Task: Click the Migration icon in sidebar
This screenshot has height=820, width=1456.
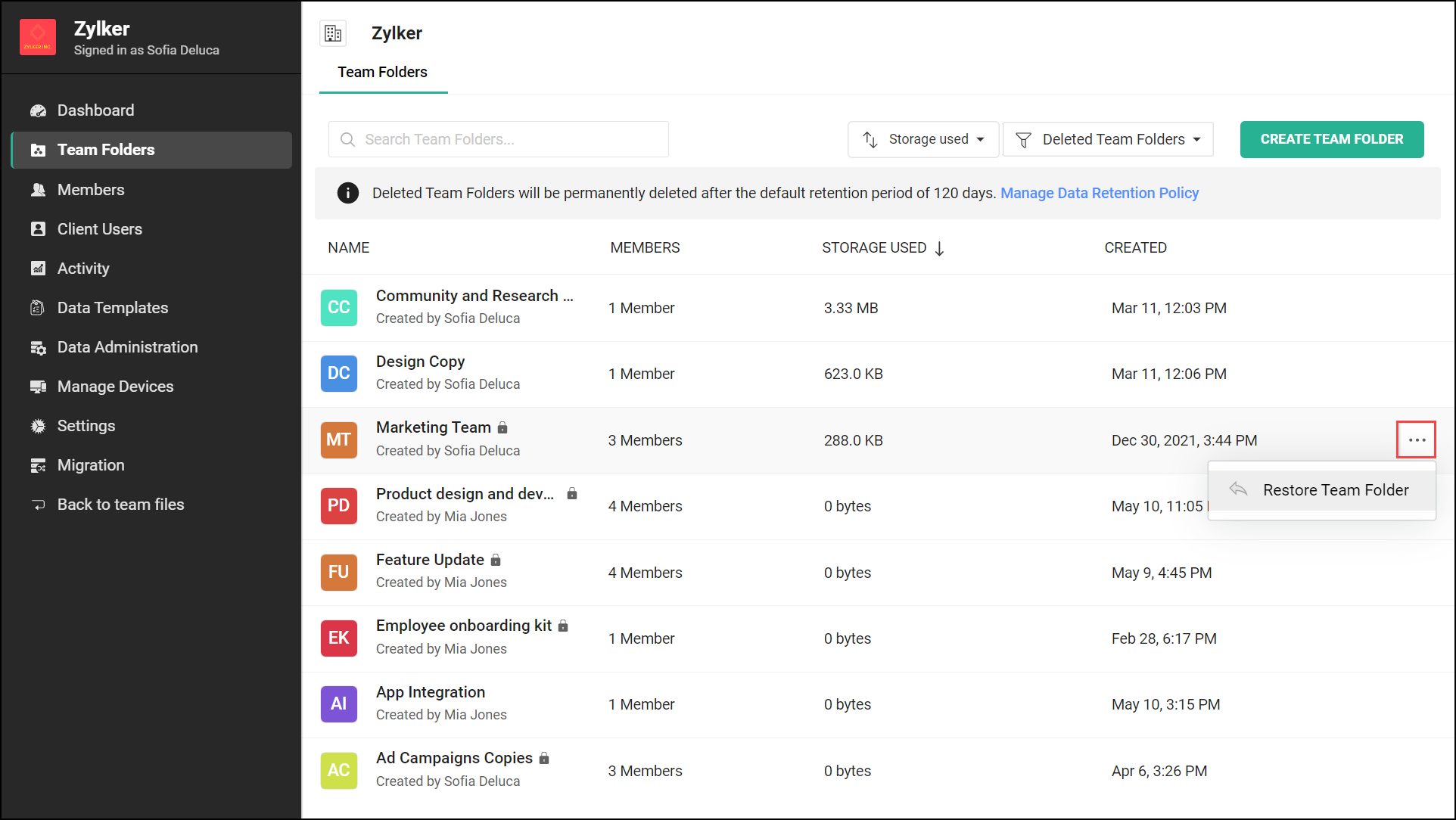Action: point(38,465)
